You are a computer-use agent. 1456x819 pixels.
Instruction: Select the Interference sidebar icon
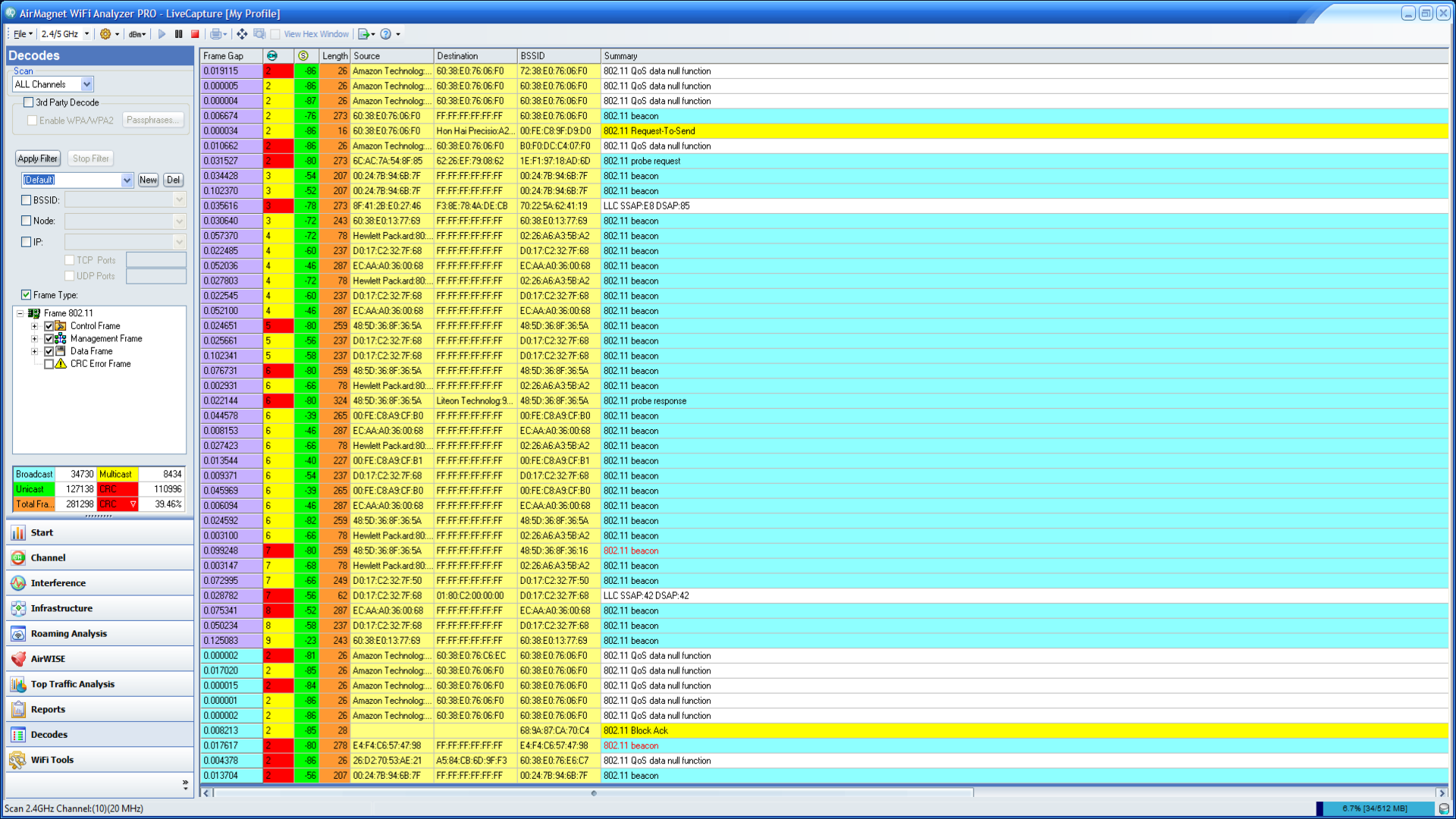point(57,582)
